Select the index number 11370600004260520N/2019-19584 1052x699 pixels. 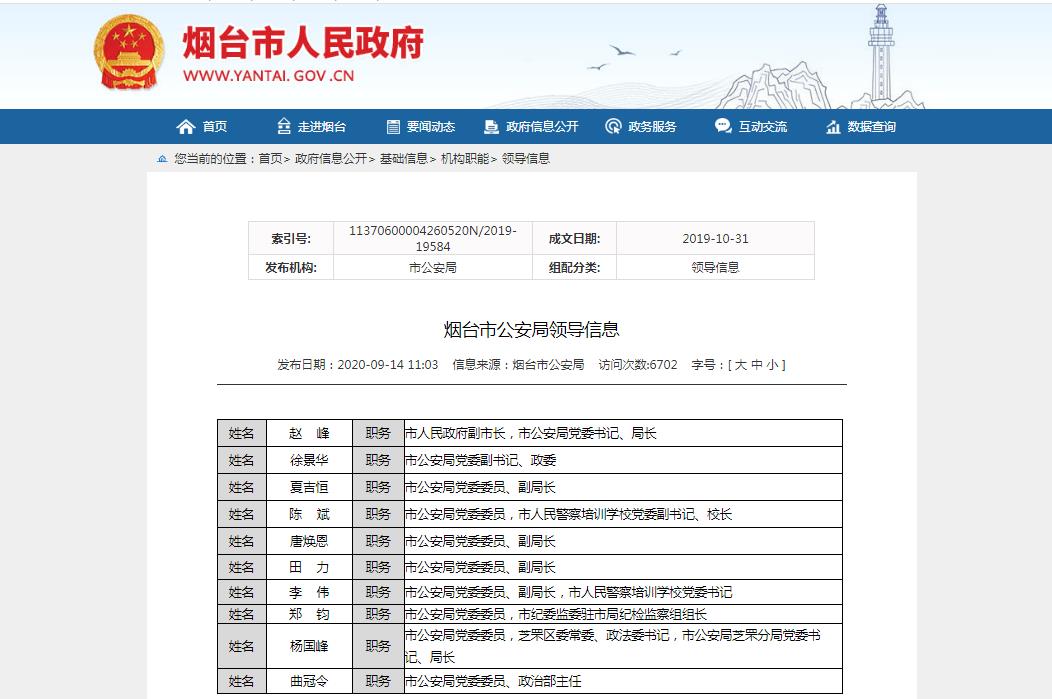tap(433, 238)
